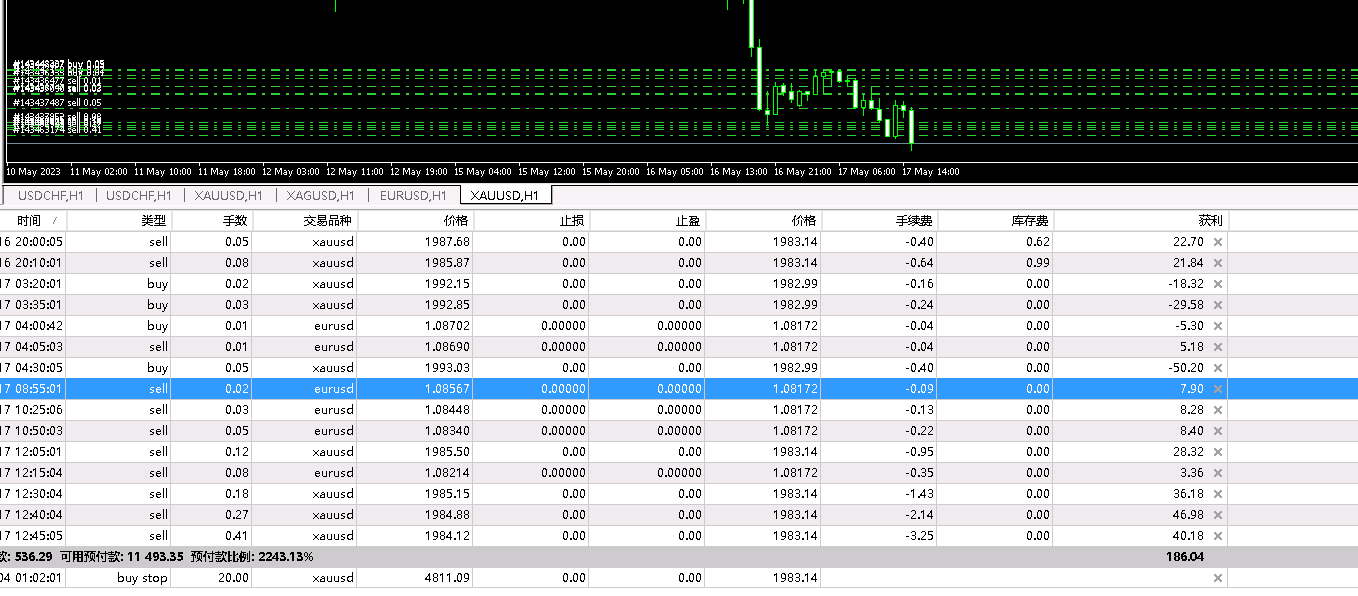Close the eurusd sell order with profit 8.28
This screenshot has width=1358, height=596.
pos(1217,410)
